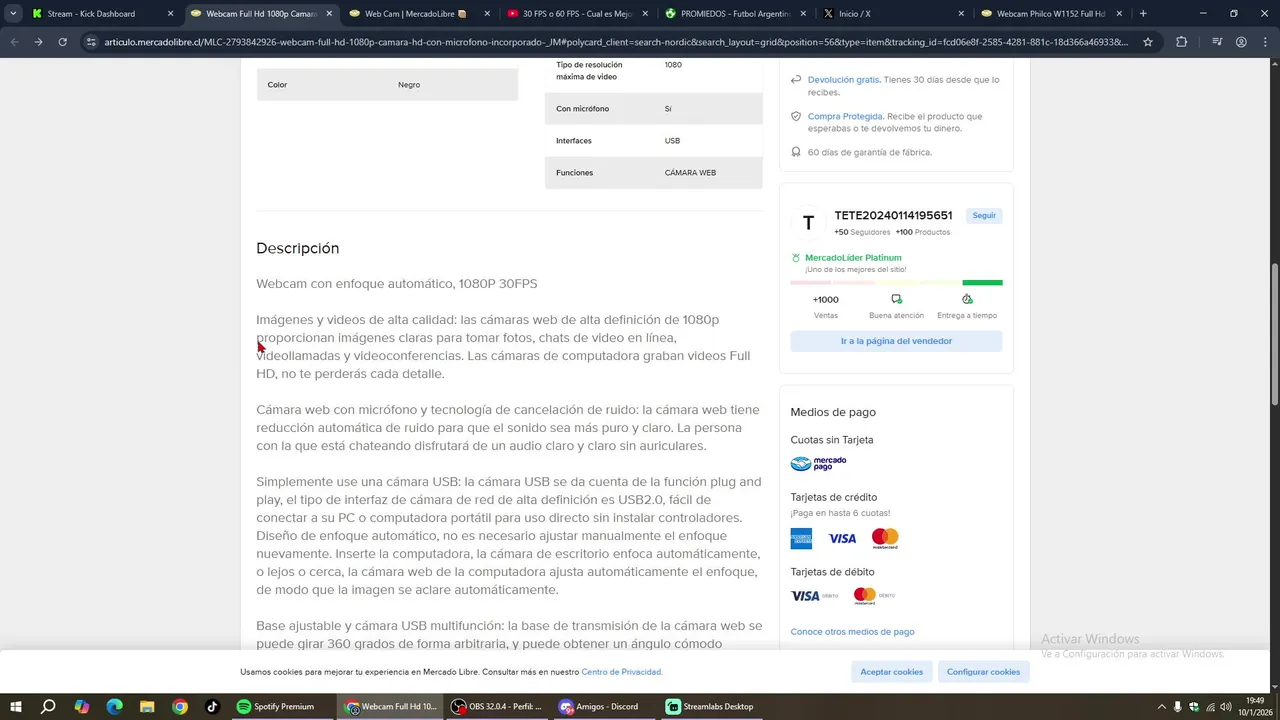Click the Entrega a tiempo clock icon
This screenshot has width=1280, height=720.
click(x=967, y=299)
